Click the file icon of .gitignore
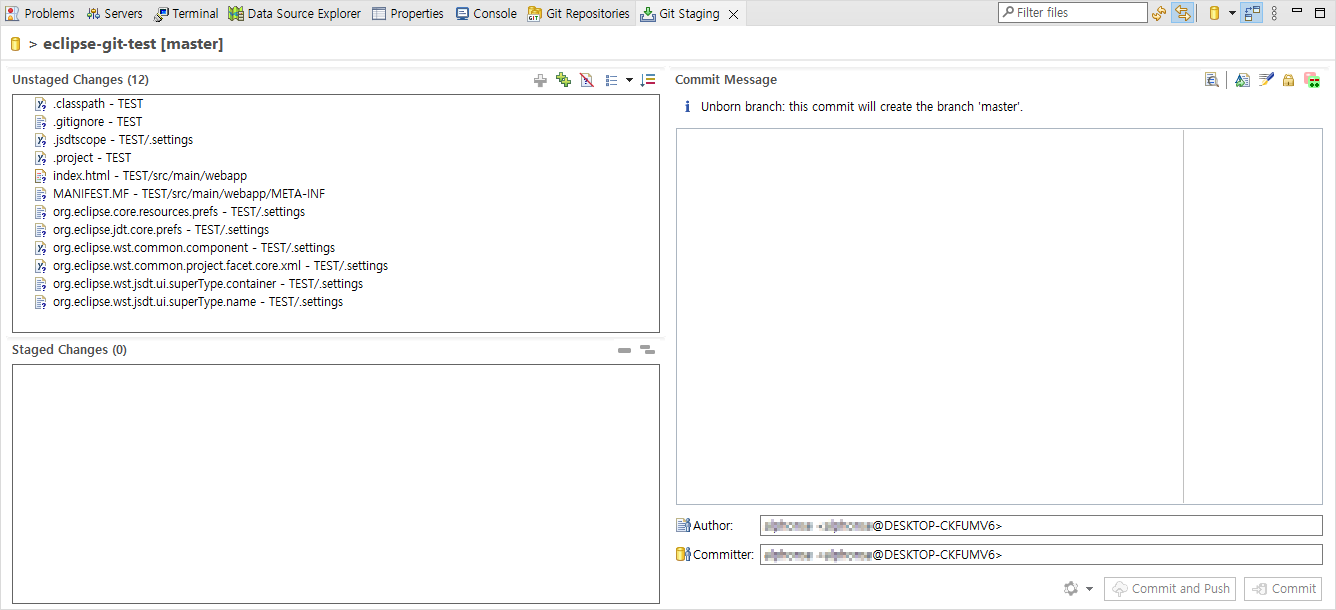 41,122
